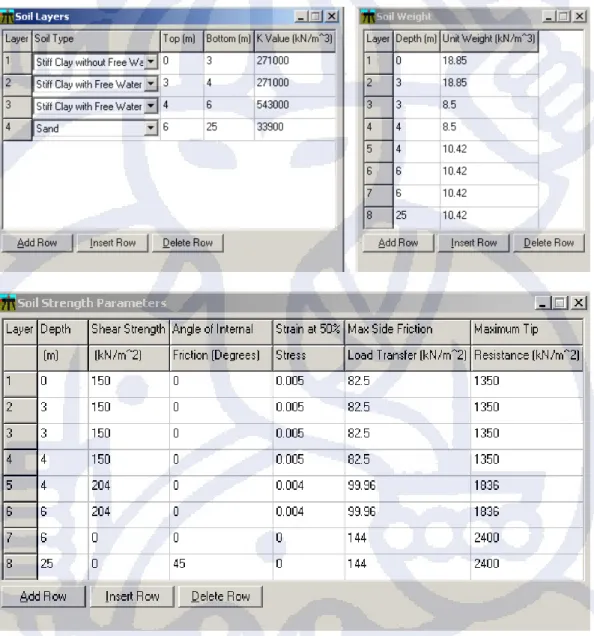594x636 pixels.
Task: Select K Value cell 543000
Action: click(295, 107)
